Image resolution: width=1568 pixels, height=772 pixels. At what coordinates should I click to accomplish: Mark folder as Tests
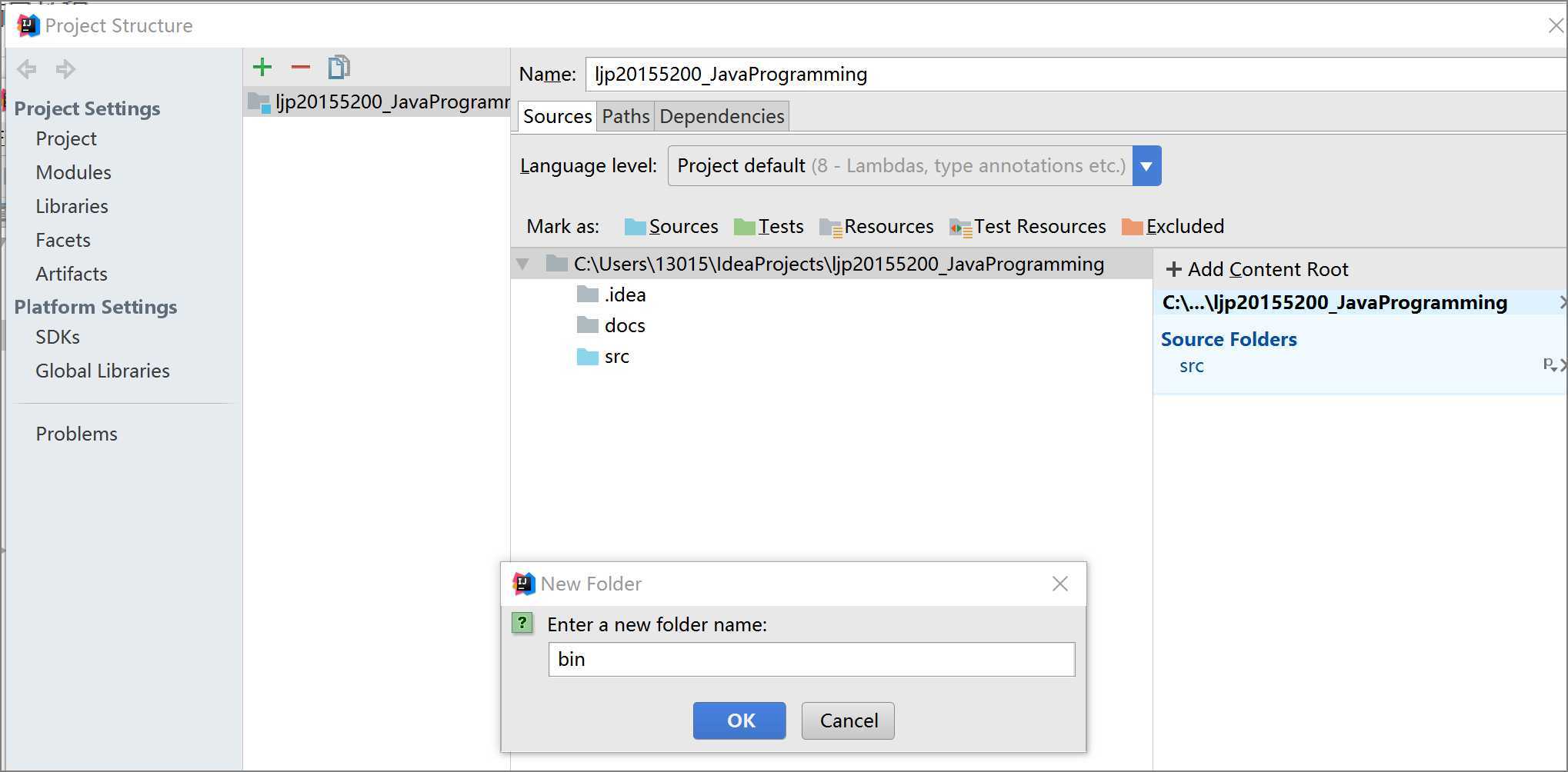click(x=769, y=226)
